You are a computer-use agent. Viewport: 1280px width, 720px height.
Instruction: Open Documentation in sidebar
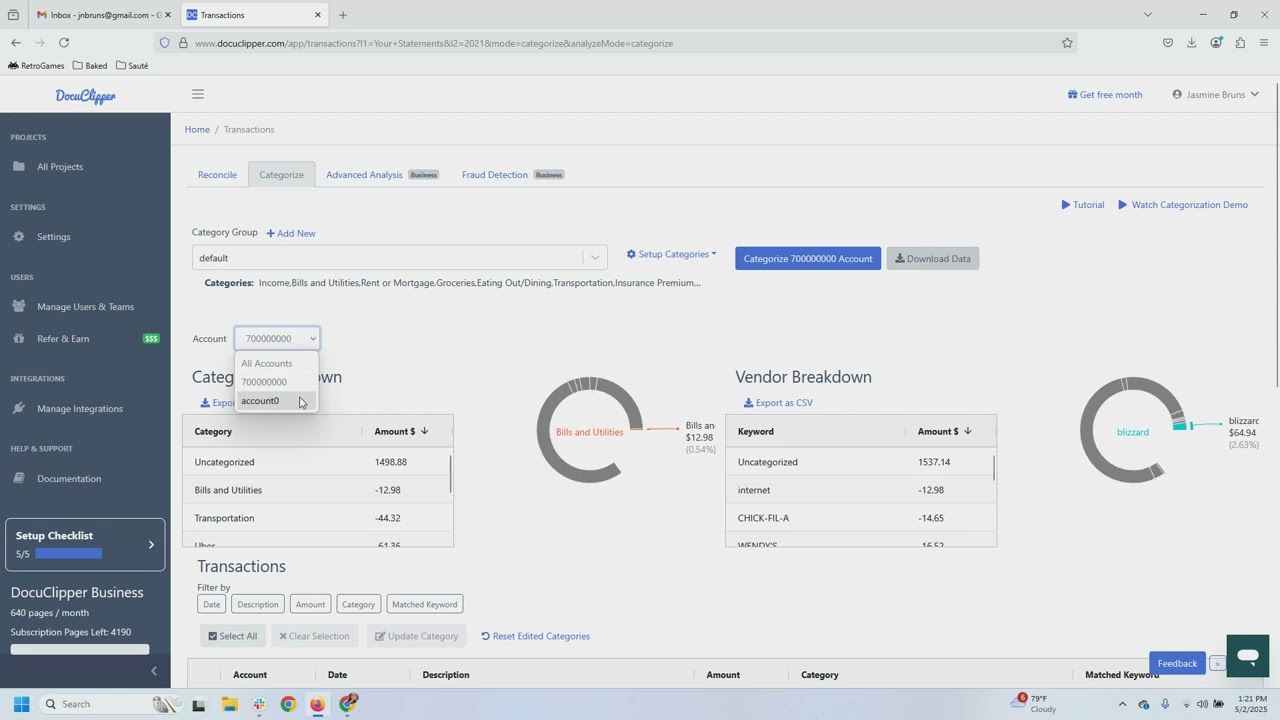coord(69,479)
